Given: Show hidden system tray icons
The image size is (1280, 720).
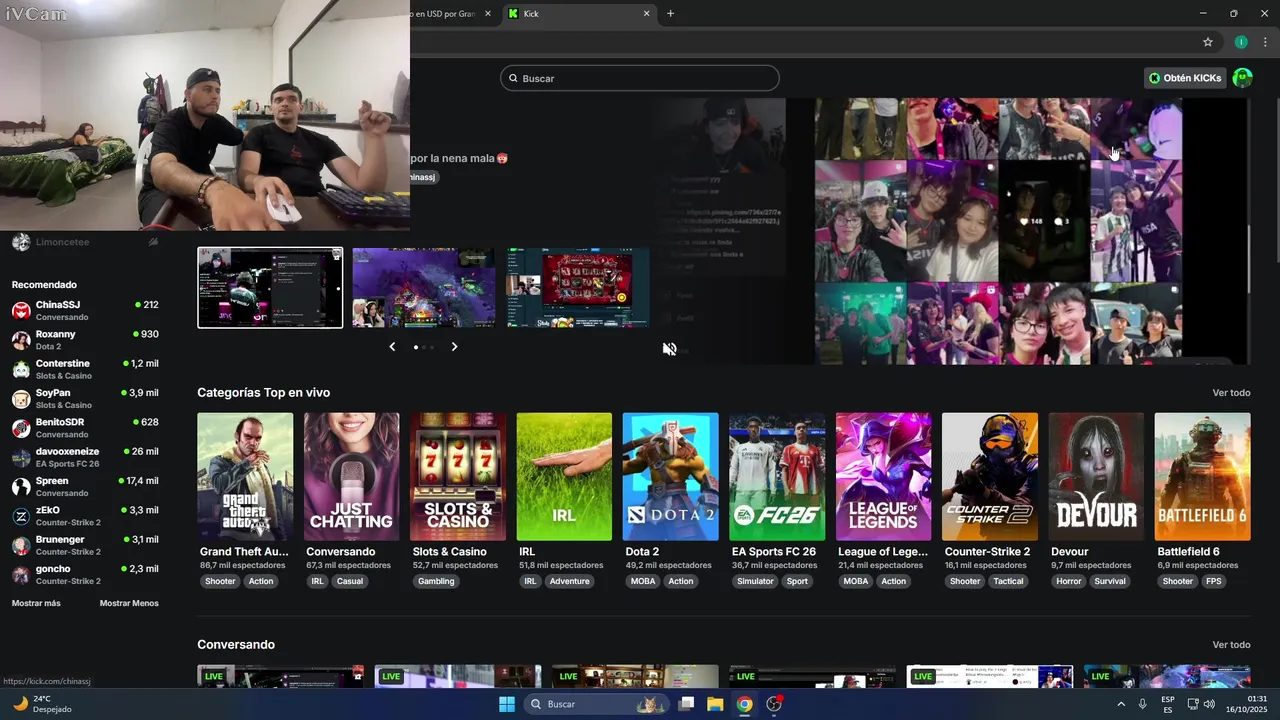Looking at the screenshot, I should (x=1121, y=704).
